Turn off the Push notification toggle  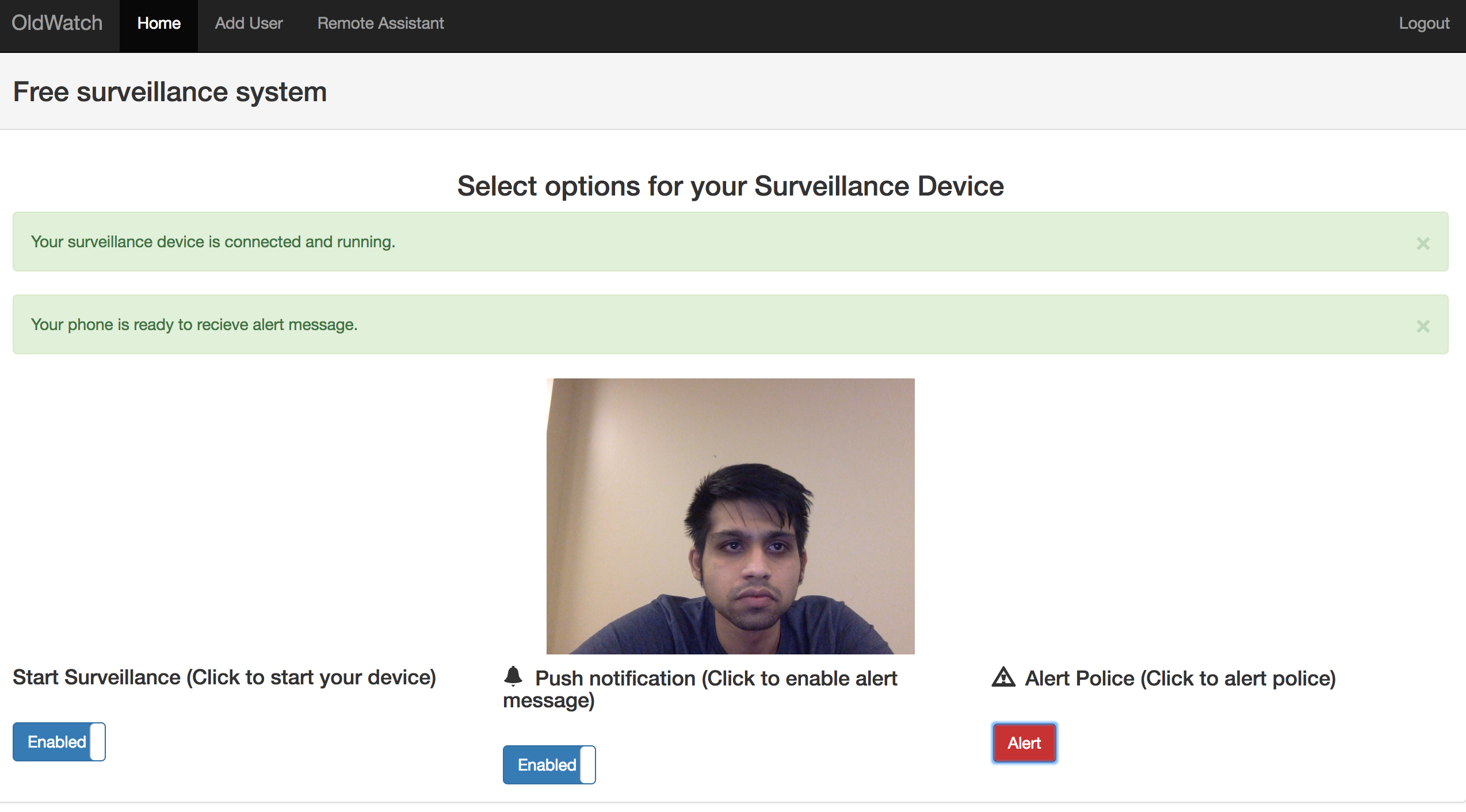click(x=549, y=765)
